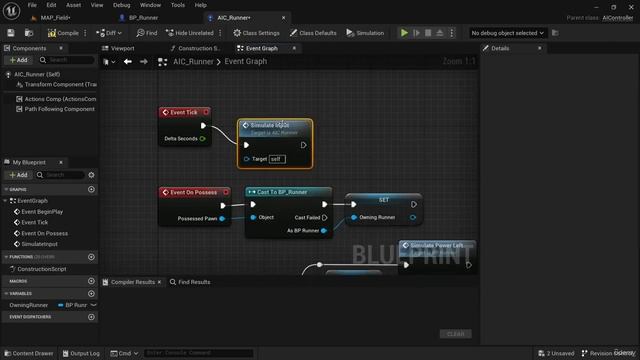Select ConstructionScript function
The height and width of the screenshot is (360, 640).
42,269
